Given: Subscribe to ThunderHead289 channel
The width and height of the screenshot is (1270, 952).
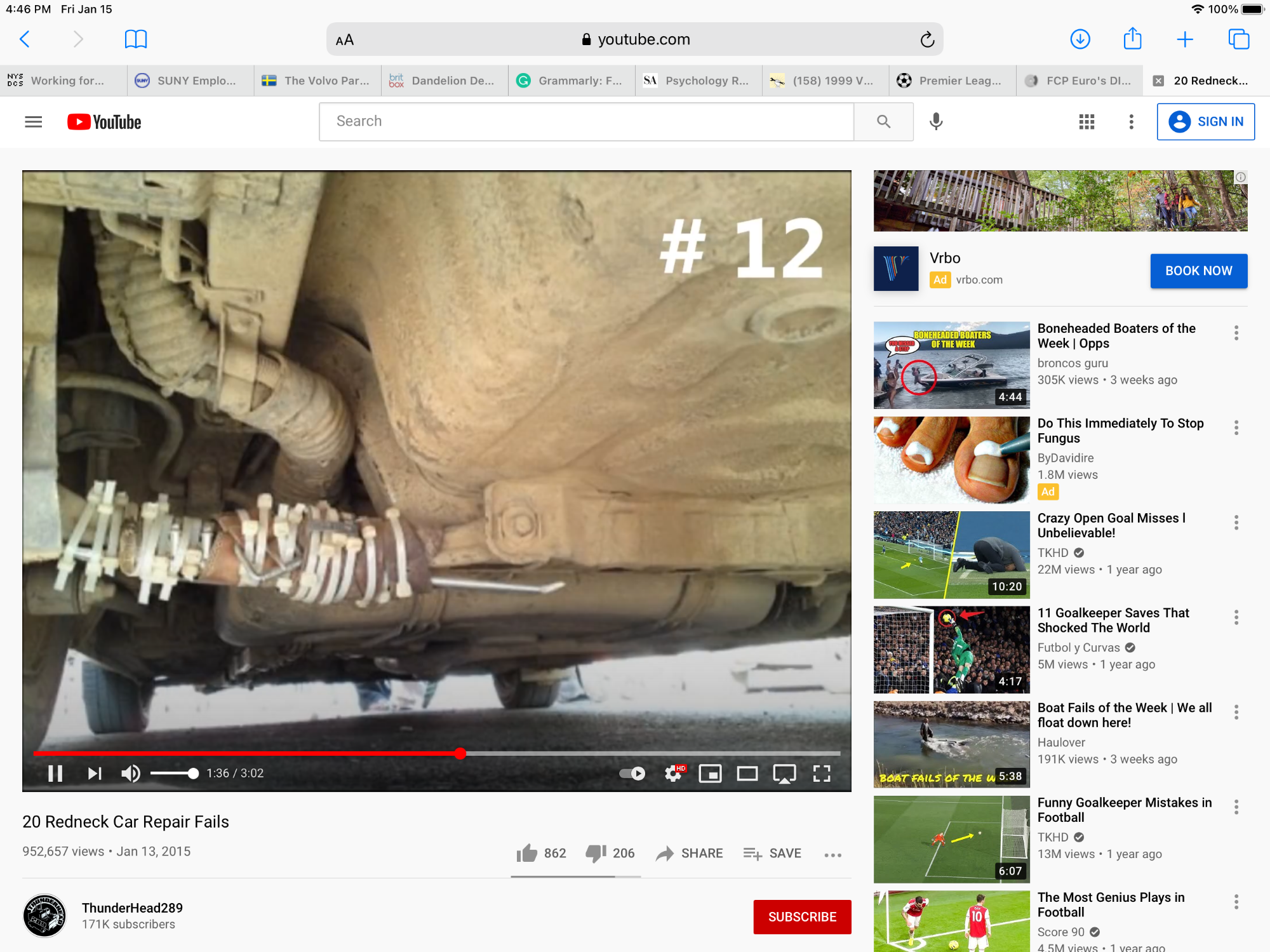Looking at the screenshot, I should [x=802, y=916].
